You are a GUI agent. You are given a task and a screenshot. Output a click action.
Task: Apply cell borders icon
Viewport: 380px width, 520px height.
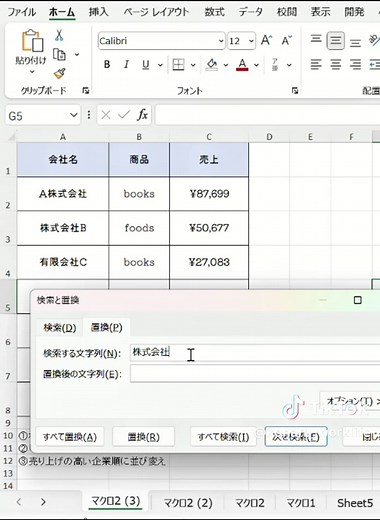(x=178, y=64)
